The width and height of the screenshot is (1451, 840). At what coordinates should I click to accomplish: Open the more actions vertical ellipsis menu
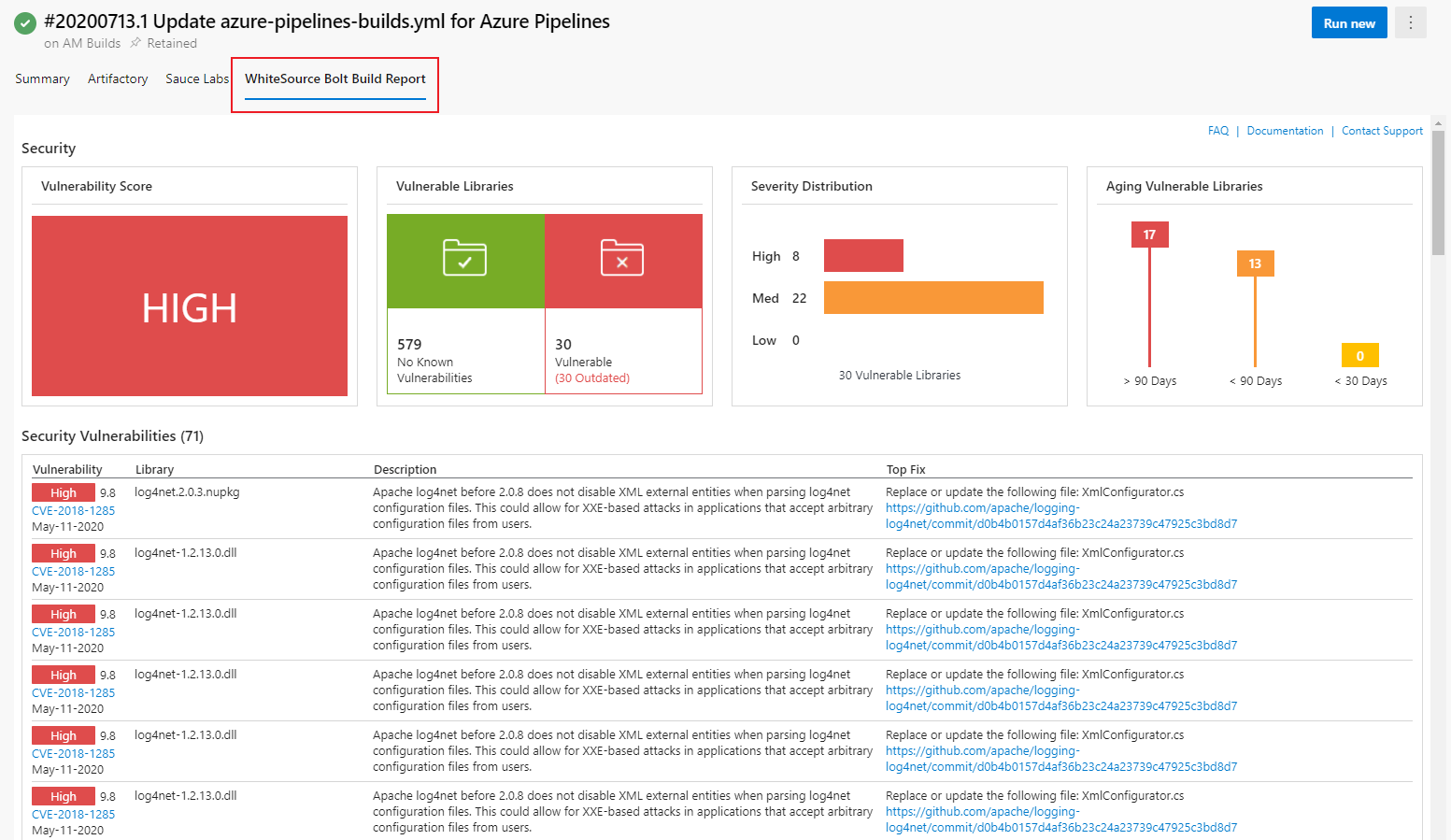coord(1410,23)
